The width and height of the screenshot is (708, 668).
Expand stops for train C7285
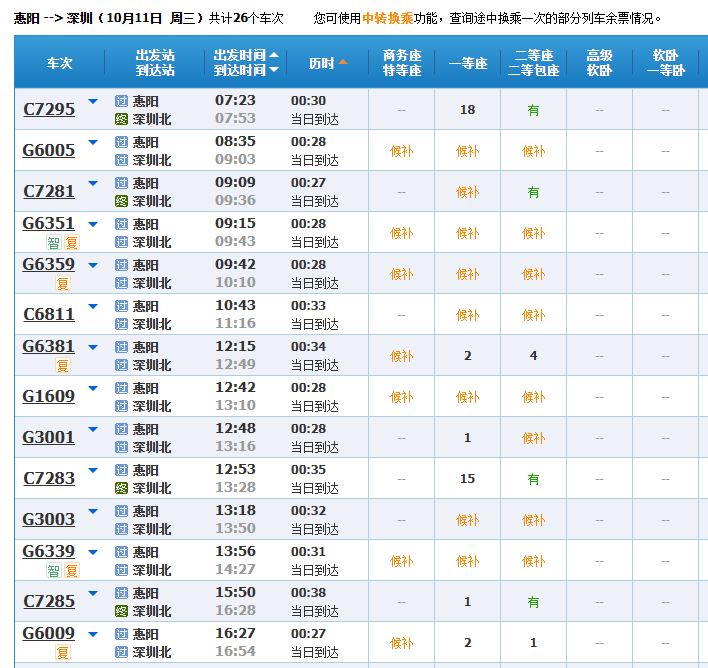(x=93, y=593)
